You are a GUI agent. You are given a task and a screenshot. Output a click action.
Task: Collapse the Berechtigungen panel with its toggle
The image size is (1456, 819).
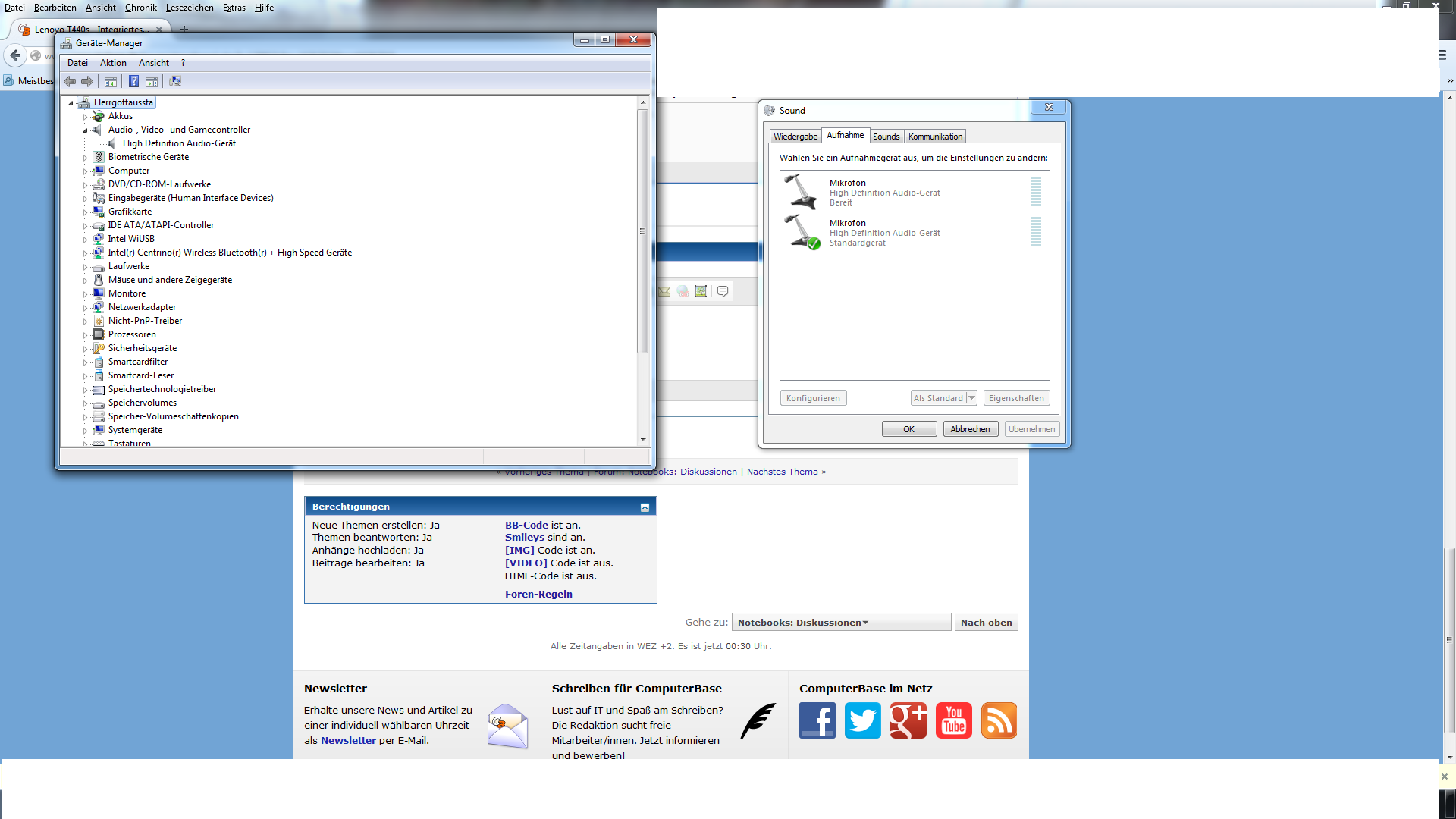(645, 507)
